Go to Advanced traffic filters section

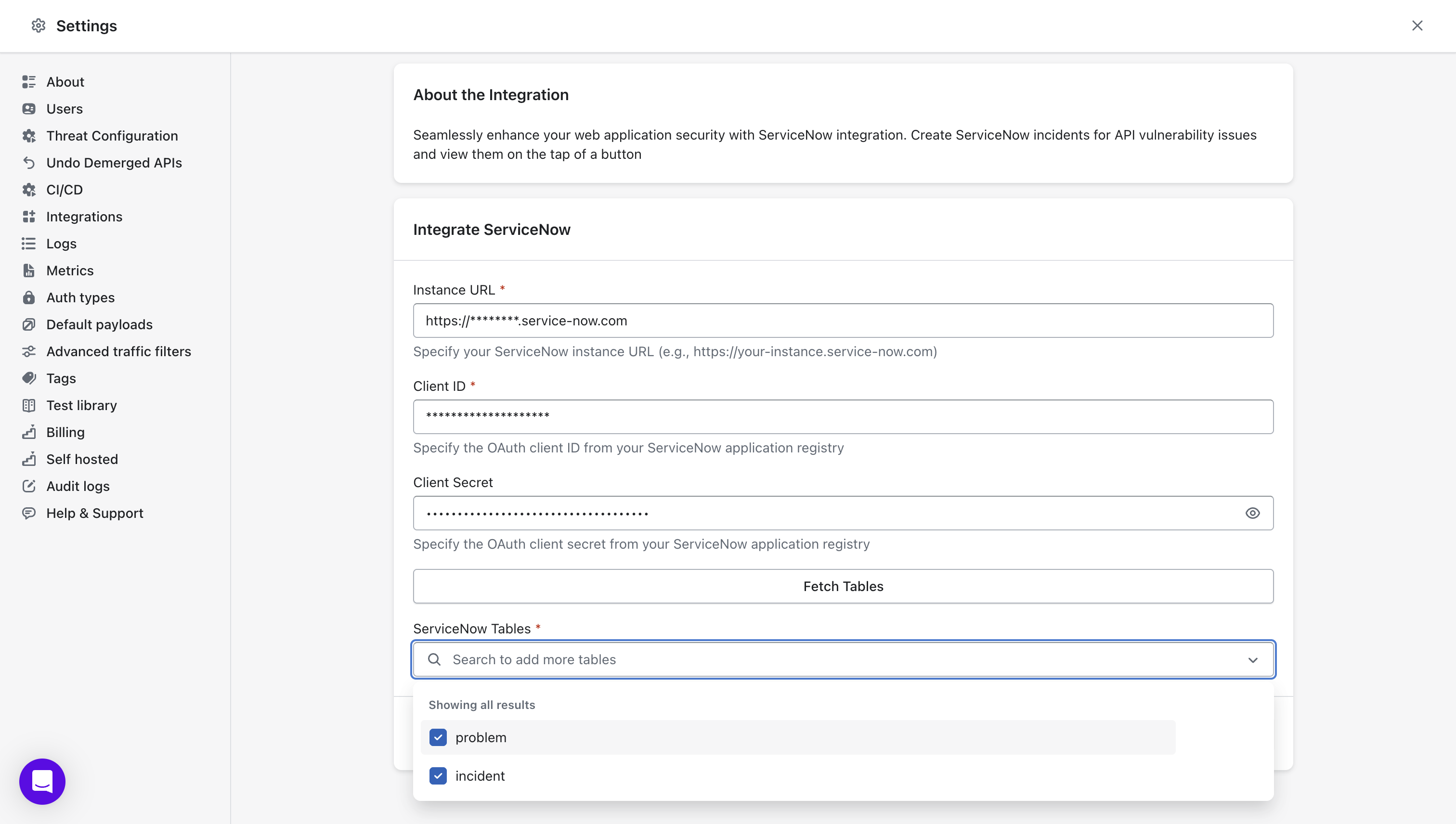[x=118, y=351]
